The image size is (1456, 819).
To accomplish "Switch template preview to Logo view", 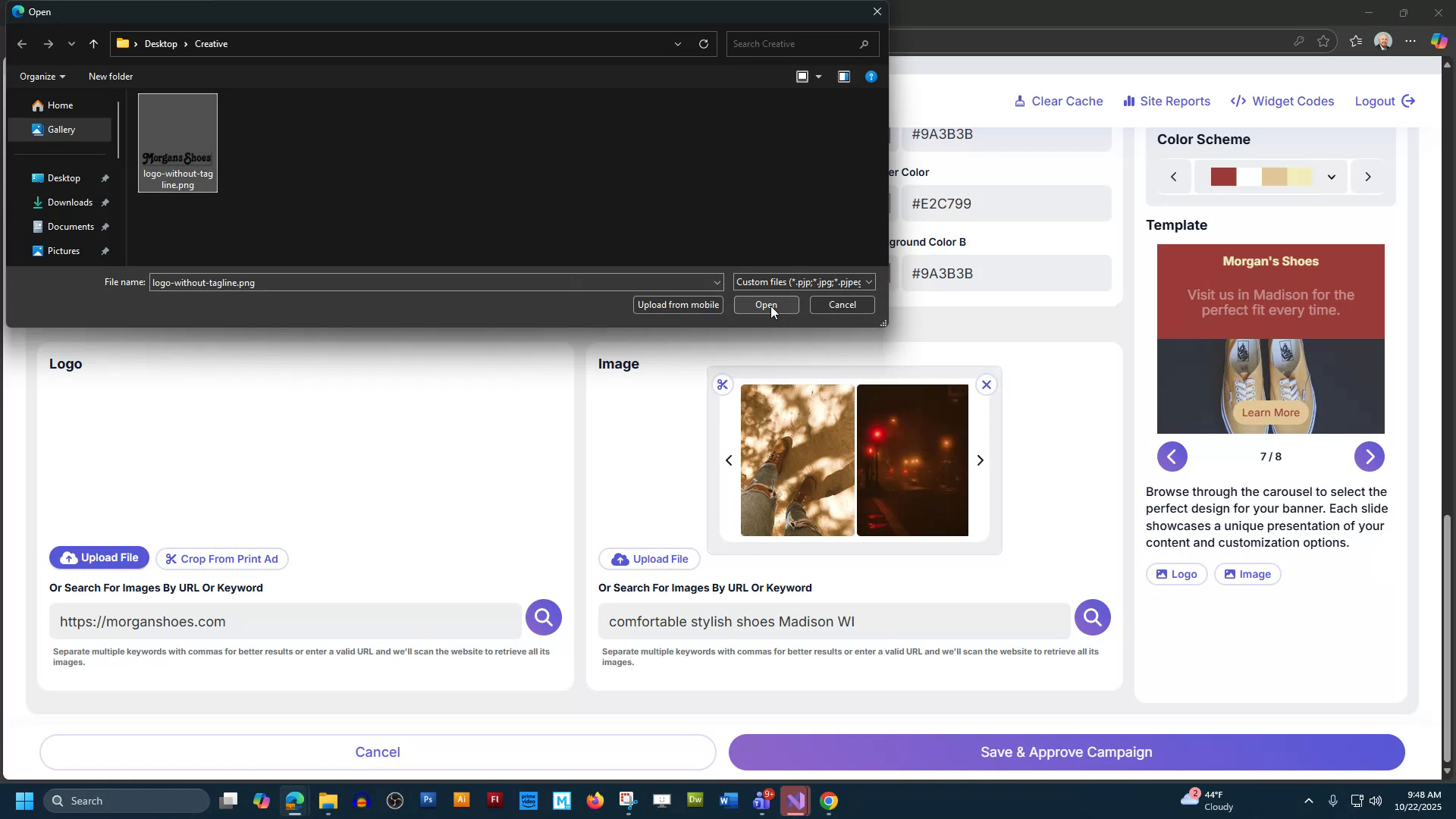I will tap(1175, 574).
